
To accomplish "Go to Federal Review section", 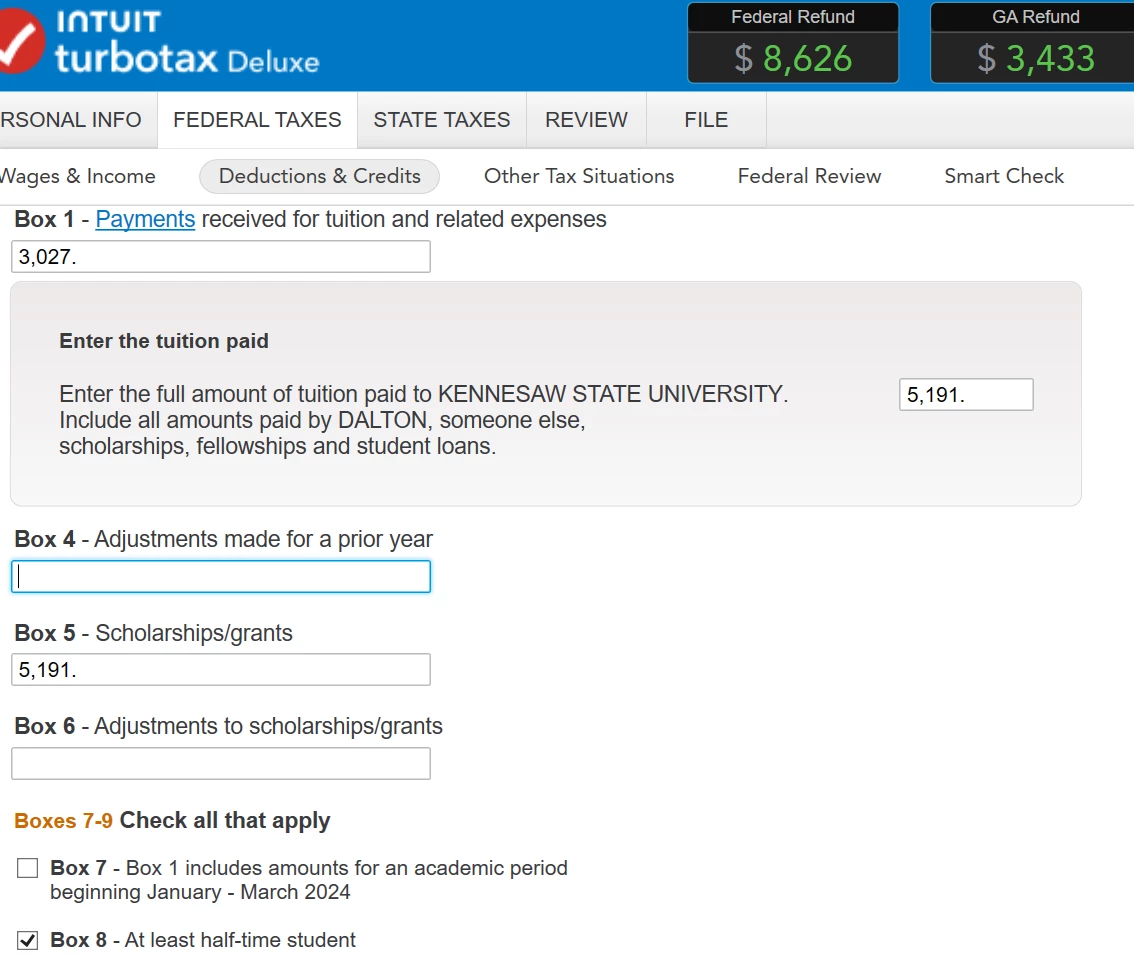I will 809,176.
